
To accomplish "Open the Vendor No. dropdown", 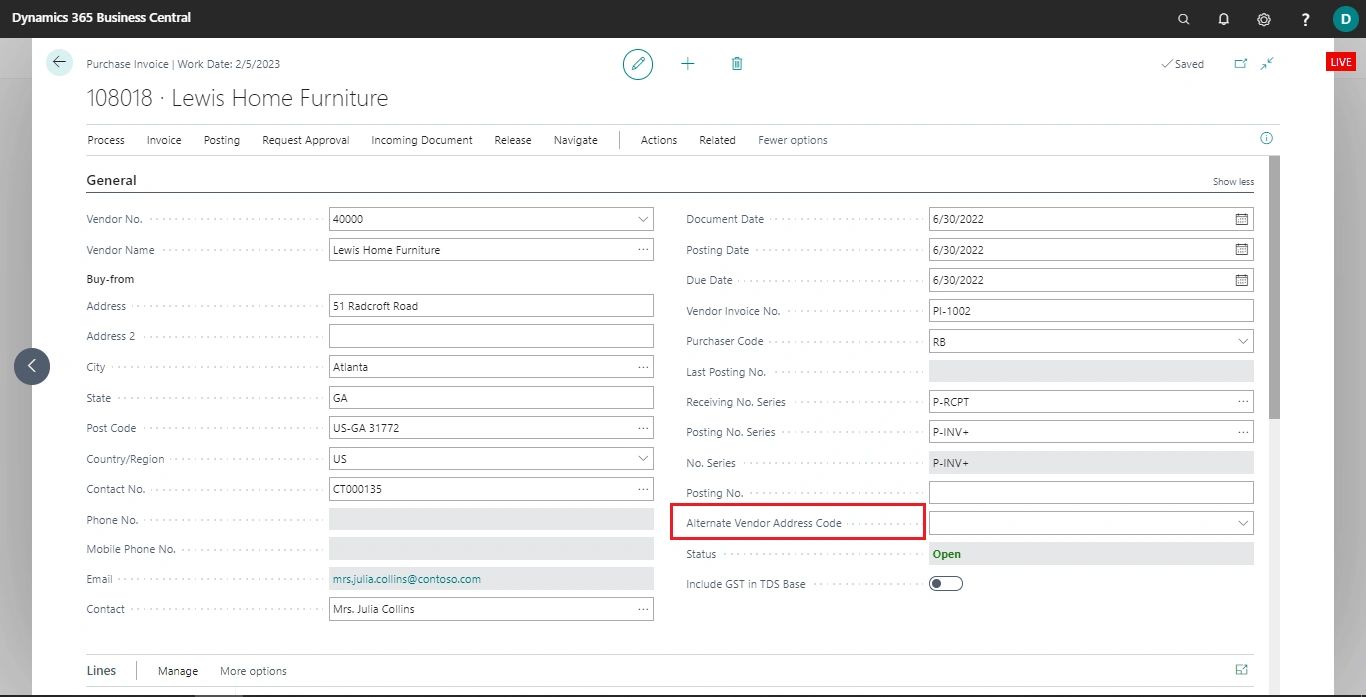I will (641, 218).
